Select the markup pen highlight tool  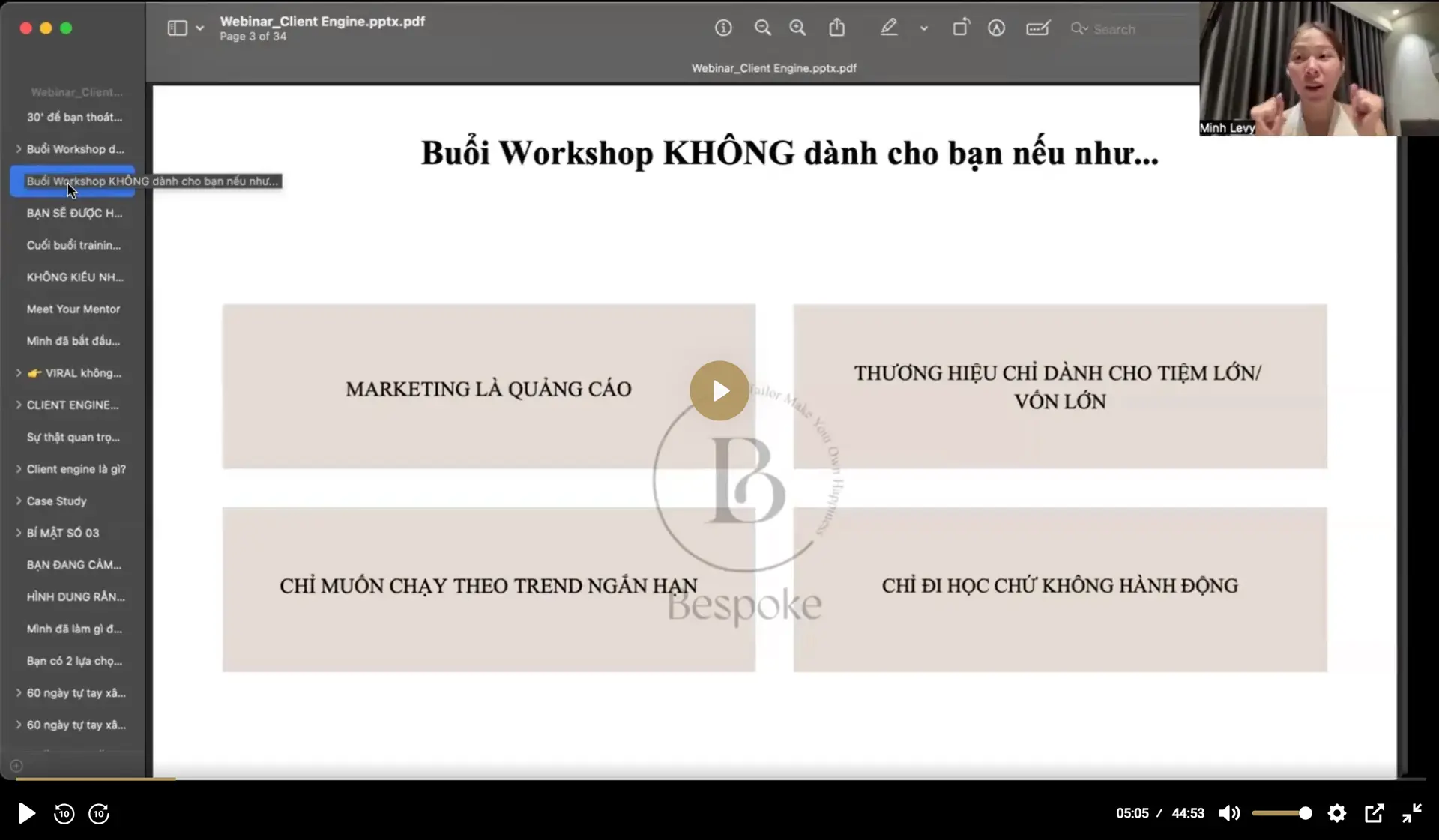click(888, 28)
